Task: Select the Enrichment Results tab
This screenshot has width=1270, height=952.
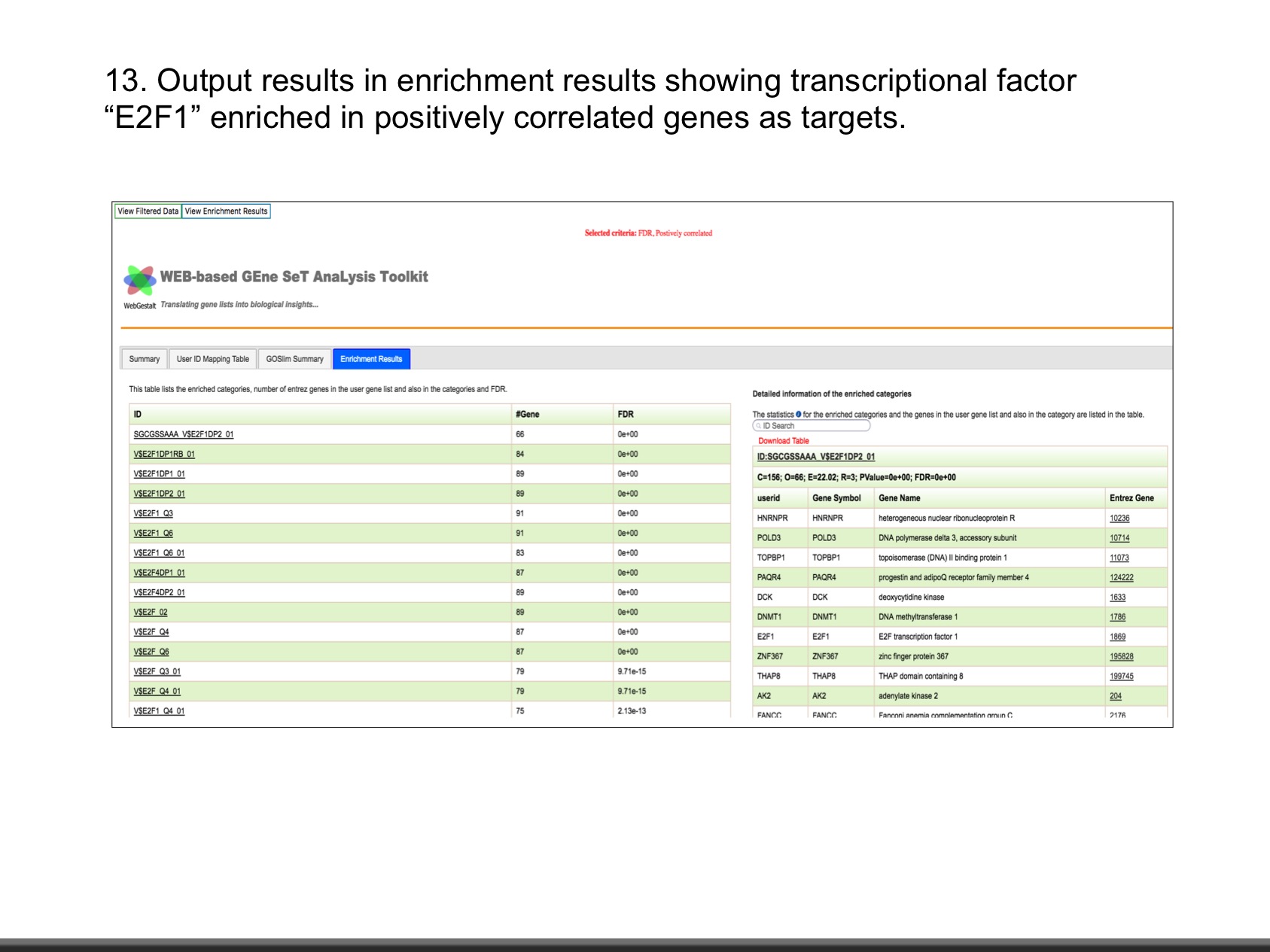Action: tap(371, 359)
